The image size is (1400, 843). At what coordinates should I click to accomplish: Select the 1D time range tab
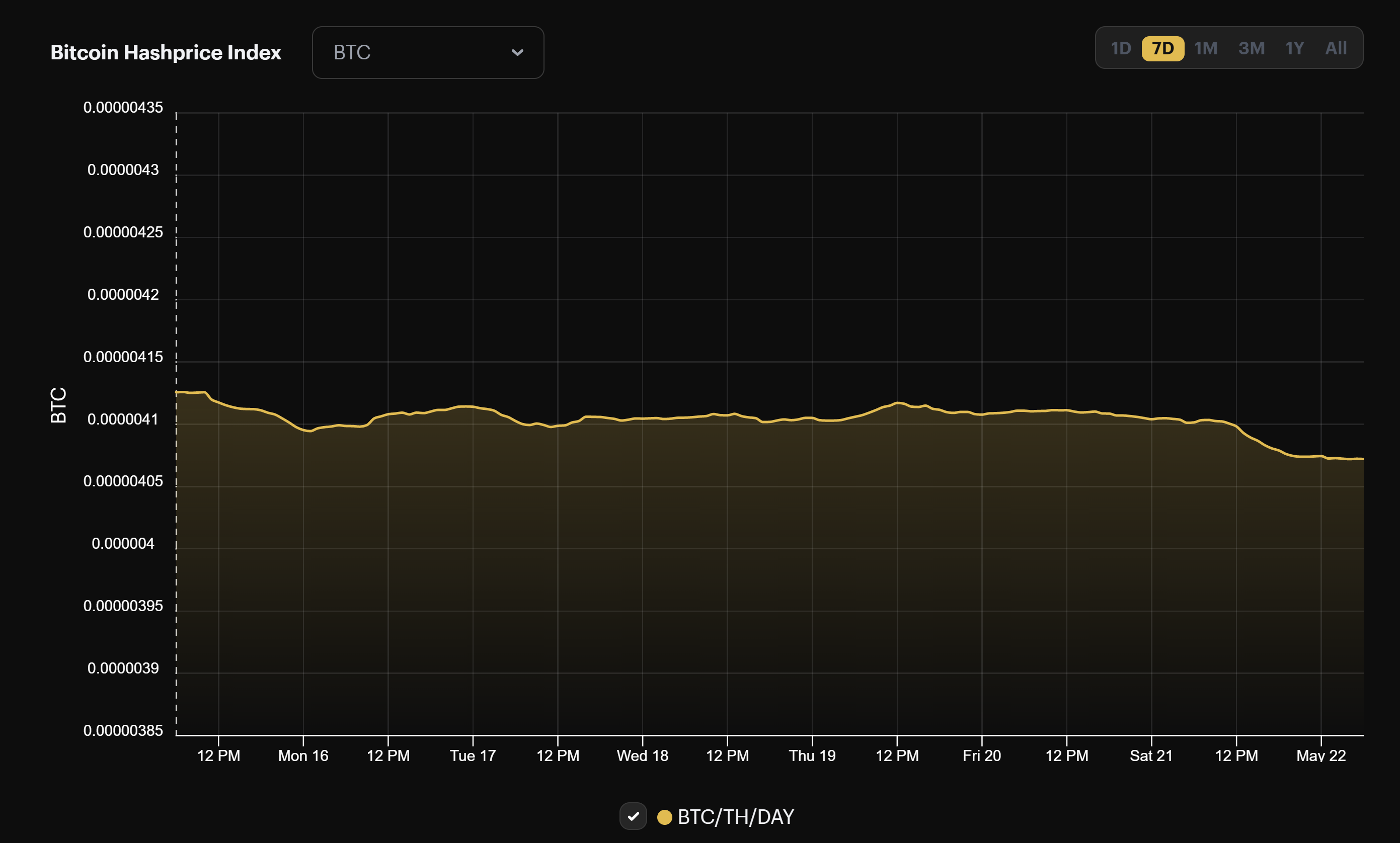coord(1121,48)
